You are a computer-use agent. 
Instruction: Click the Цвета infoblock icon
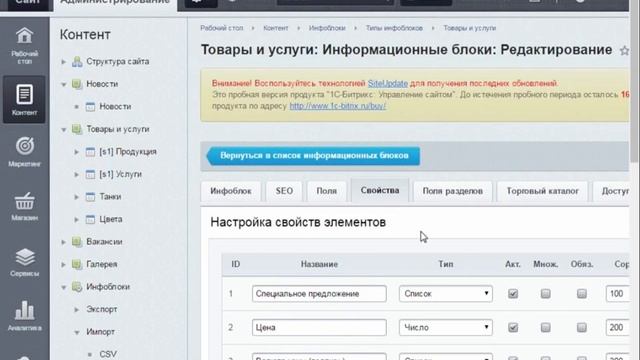[90, 219]
